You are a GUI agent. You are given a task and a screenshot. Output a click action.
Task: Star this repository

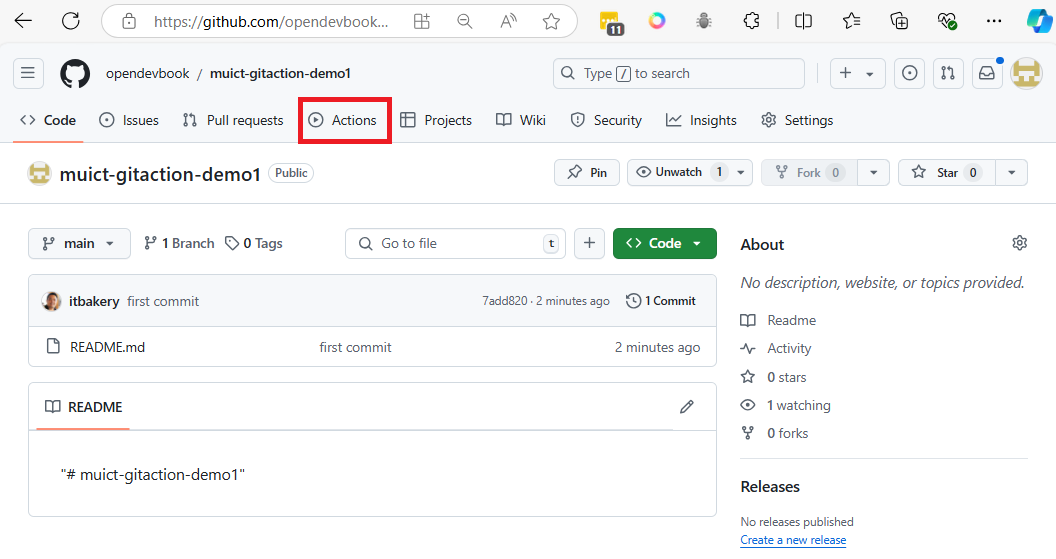947,172
